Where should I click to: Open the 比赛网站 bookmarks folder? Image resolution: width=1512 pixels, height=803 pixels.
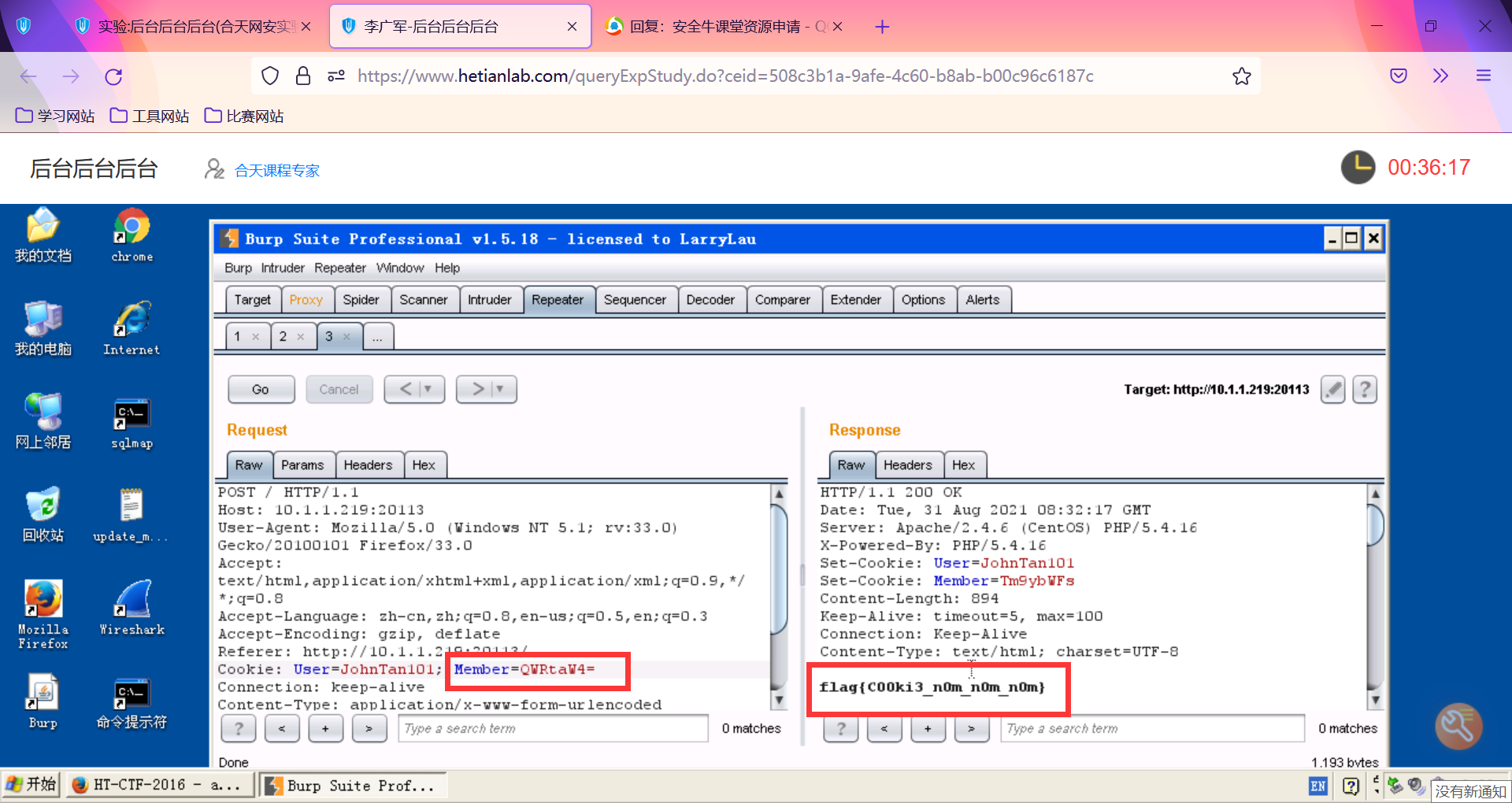coord(244,116)
